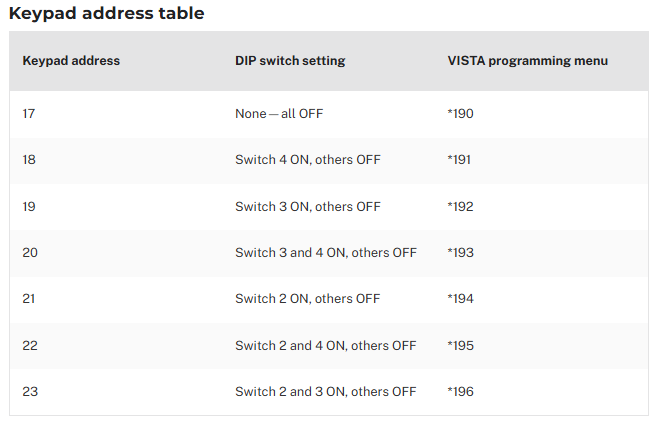This screenshot has height=431, width=659.
Task: Click Switch 3 and 4 ON cell
Action: pos(326,252)
